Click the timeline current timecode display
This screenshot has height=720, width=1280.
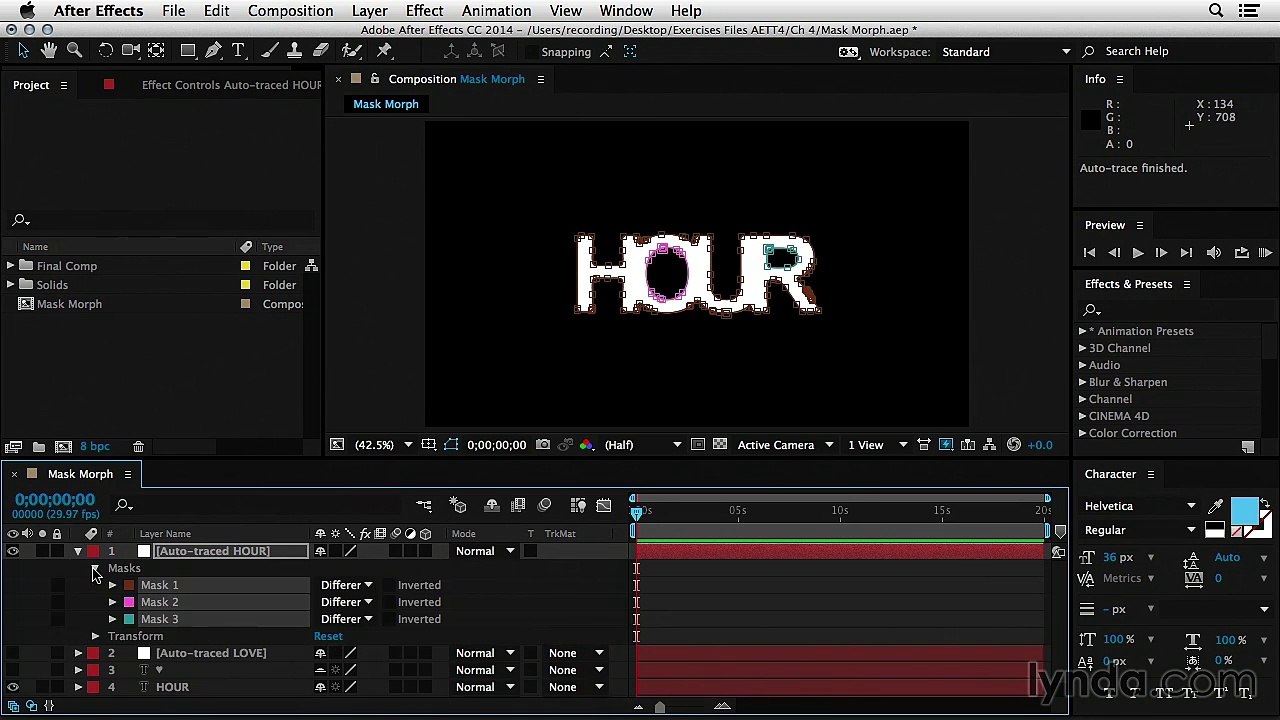pos(55,500)
